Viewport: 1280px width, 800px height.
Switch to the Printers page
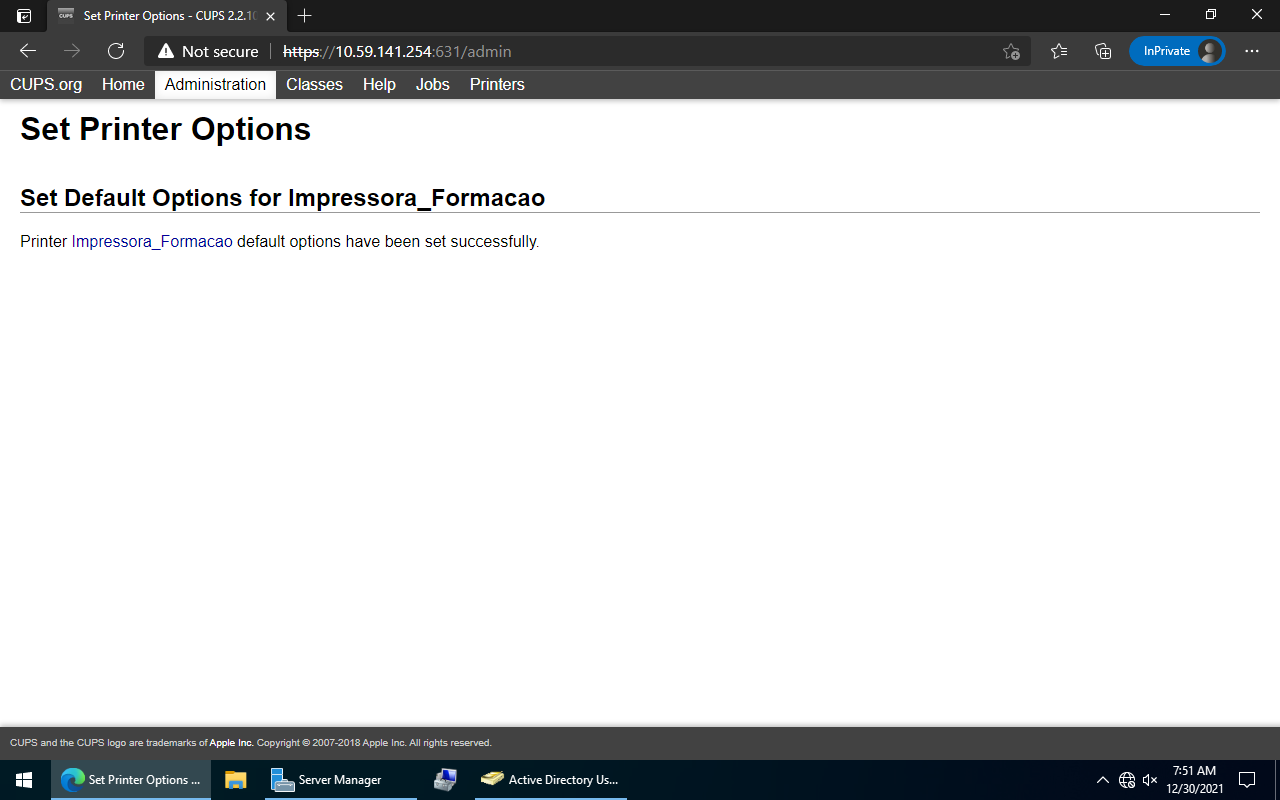(x=496, y=85)
